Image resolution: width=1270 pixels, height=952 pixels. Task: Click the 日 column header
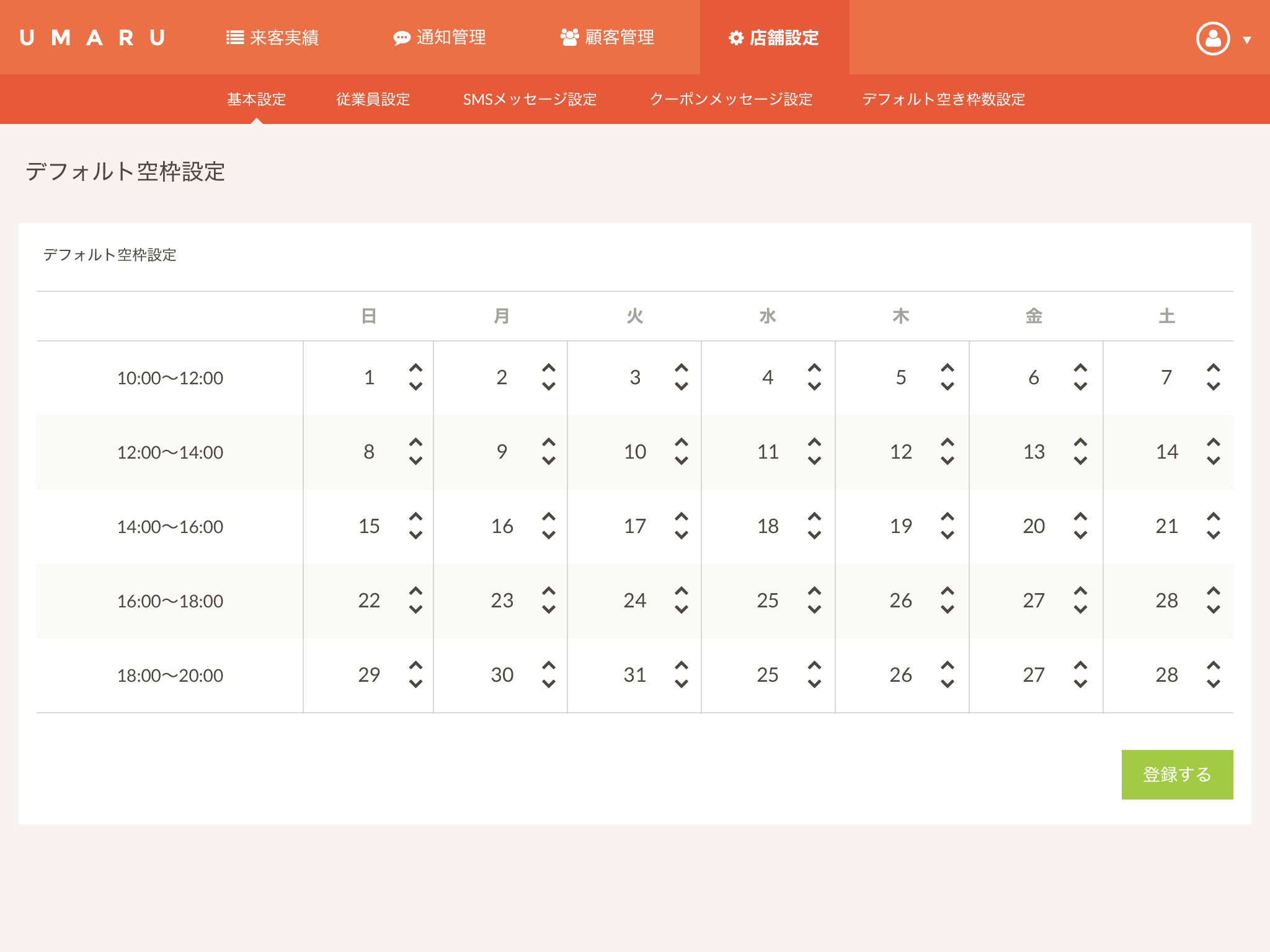click(x=369, y=316)
